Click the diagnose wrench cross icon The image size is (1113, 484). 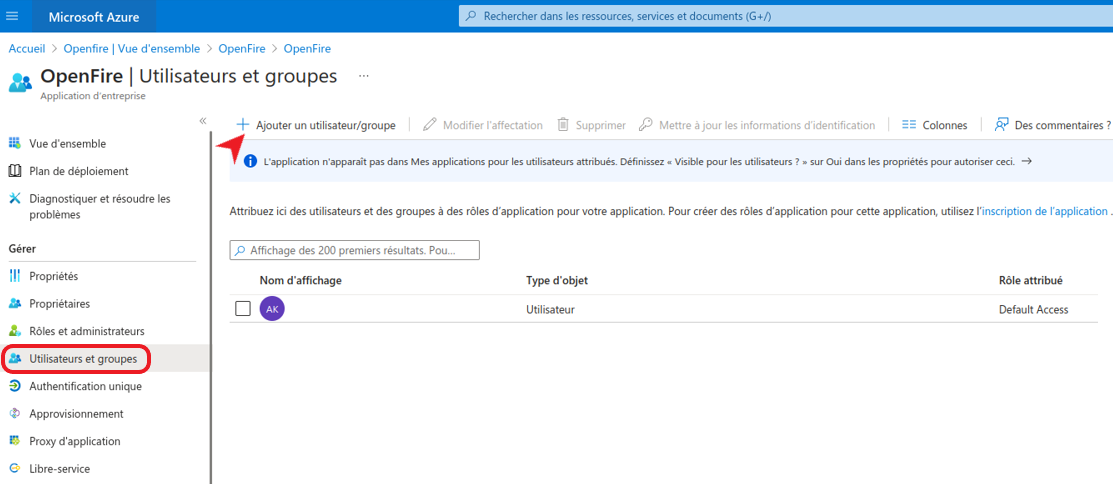[14, 199]
